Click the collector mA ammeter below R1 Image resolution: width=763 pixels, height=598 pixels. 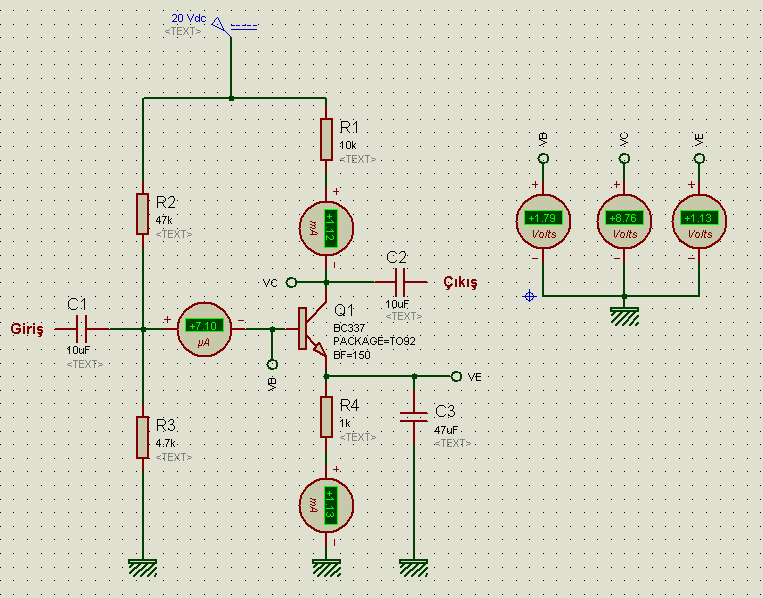click(327, 229)
